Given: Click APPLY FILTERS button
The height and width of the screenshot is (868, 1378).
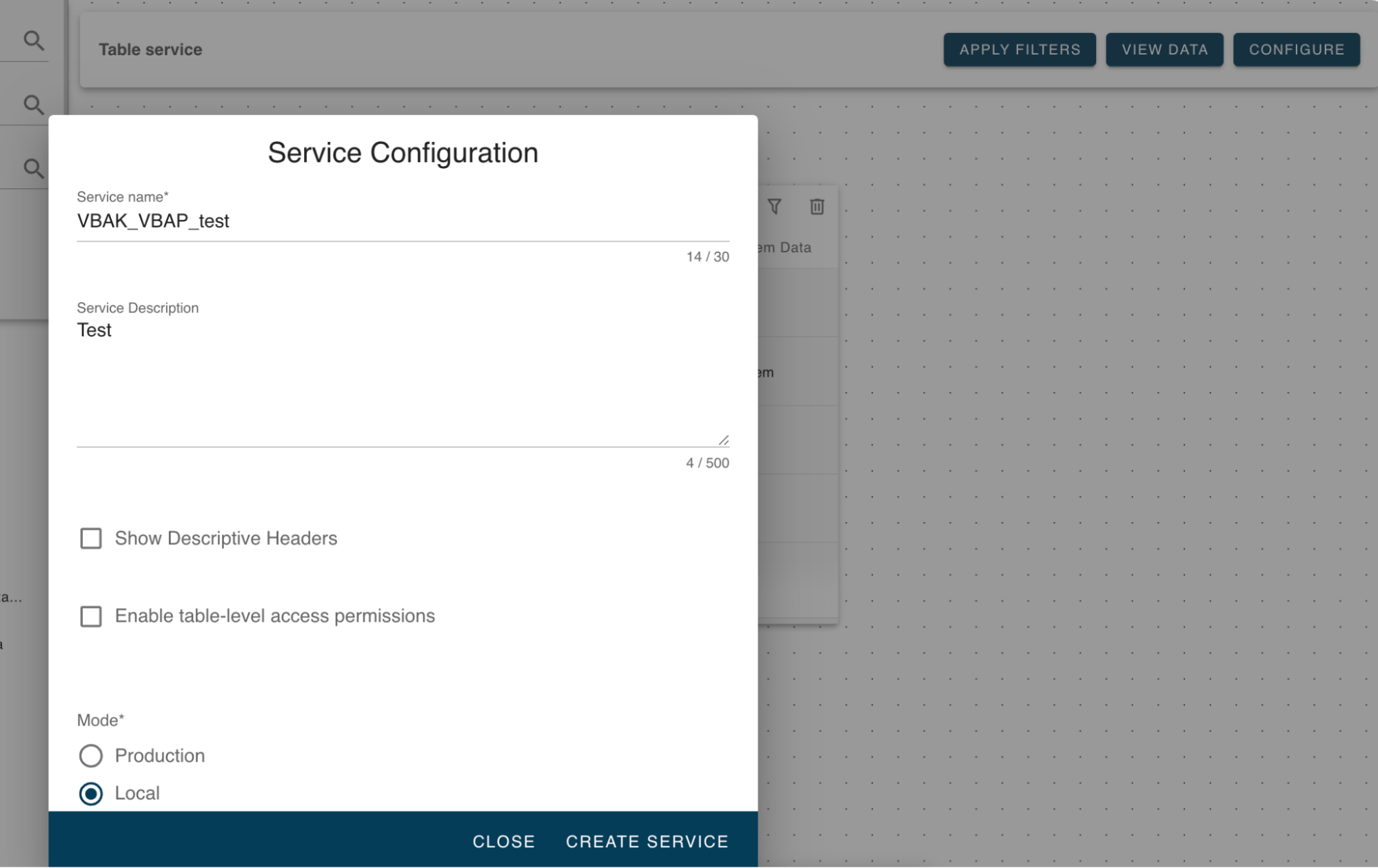Looking at the screenshot, I should (x=1020, y=50).
